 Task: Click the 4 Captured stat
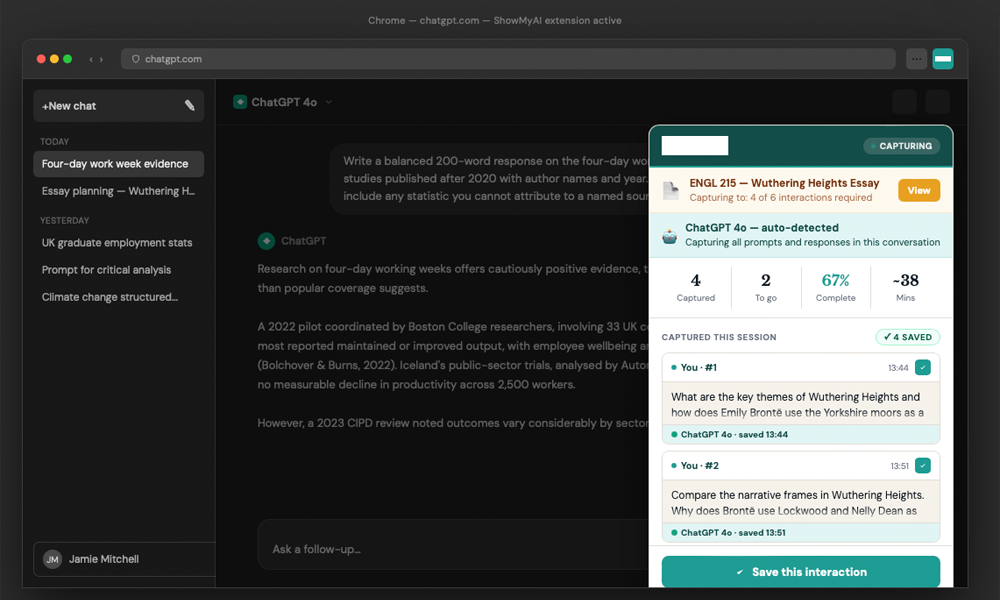[x=696, y=288]
